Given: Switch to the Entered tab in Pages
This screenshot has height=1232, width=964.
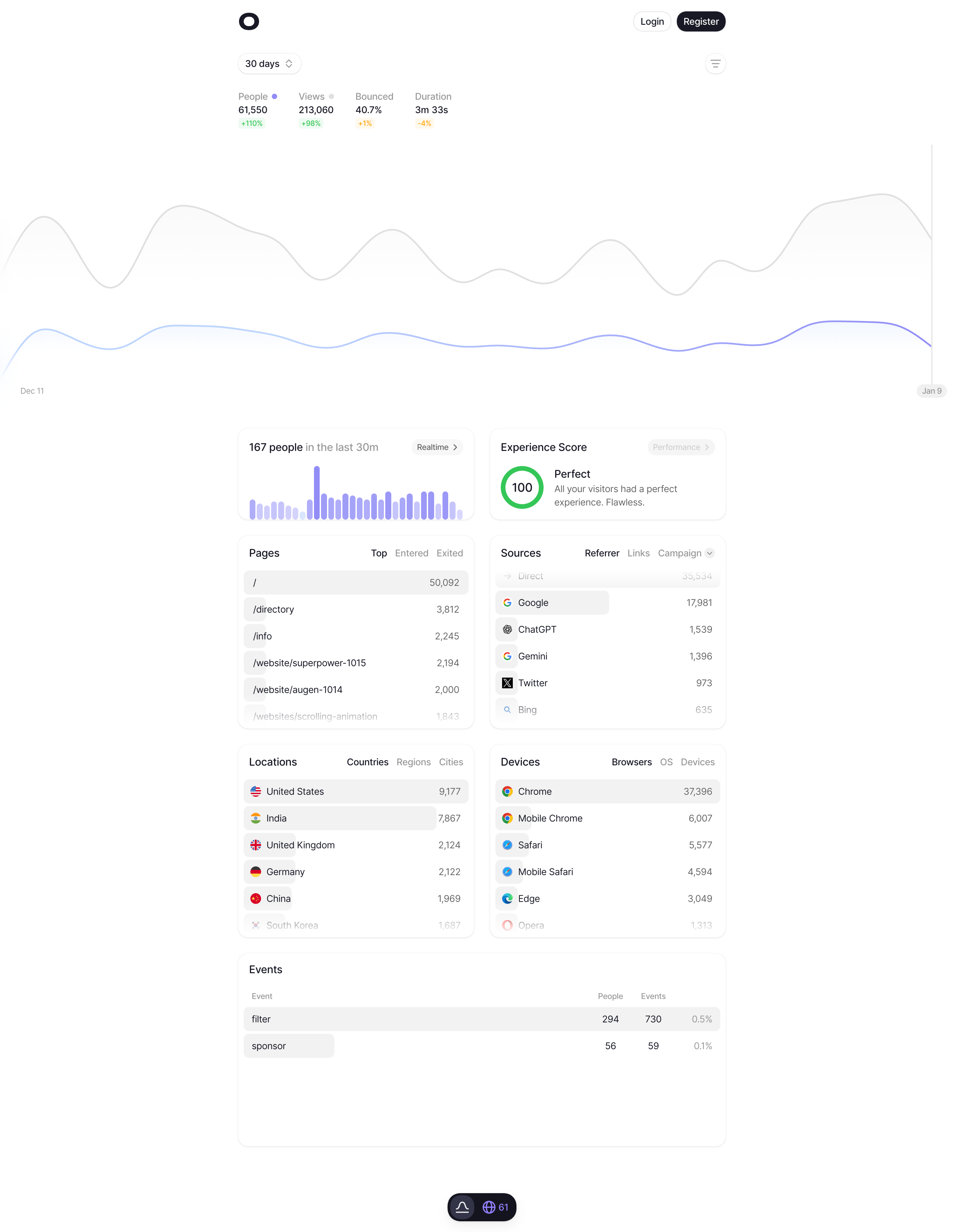Looking at the screenshot, I should (411, 553).
